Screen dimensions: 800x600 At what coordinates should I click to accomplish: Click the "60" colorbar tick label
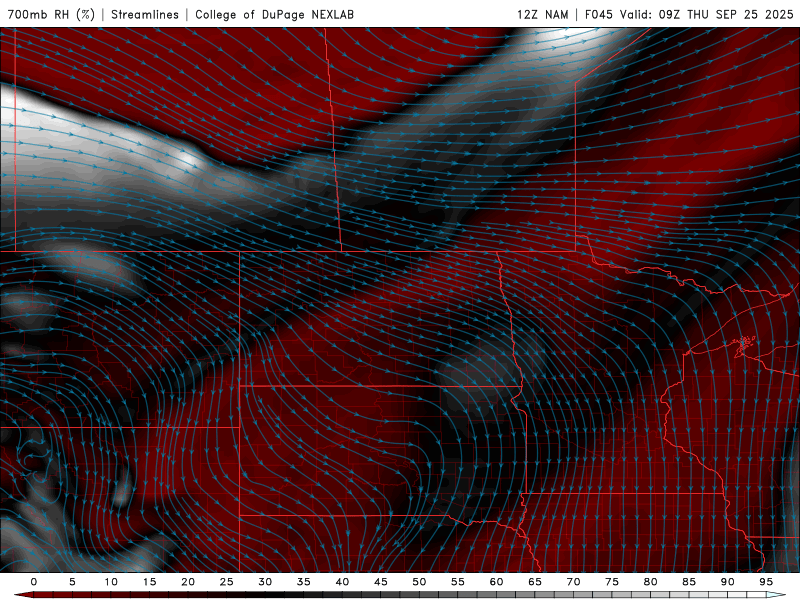coord(496,582)
